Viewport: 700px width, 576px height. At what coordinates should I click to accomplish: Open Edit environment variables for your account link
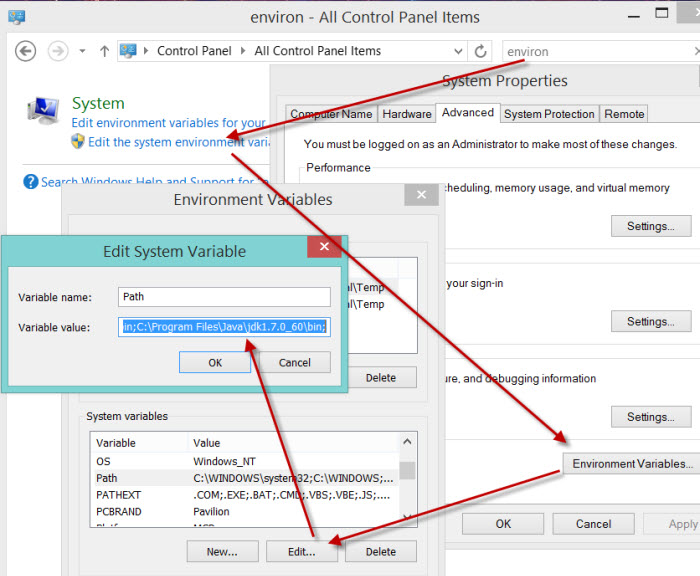168,123
